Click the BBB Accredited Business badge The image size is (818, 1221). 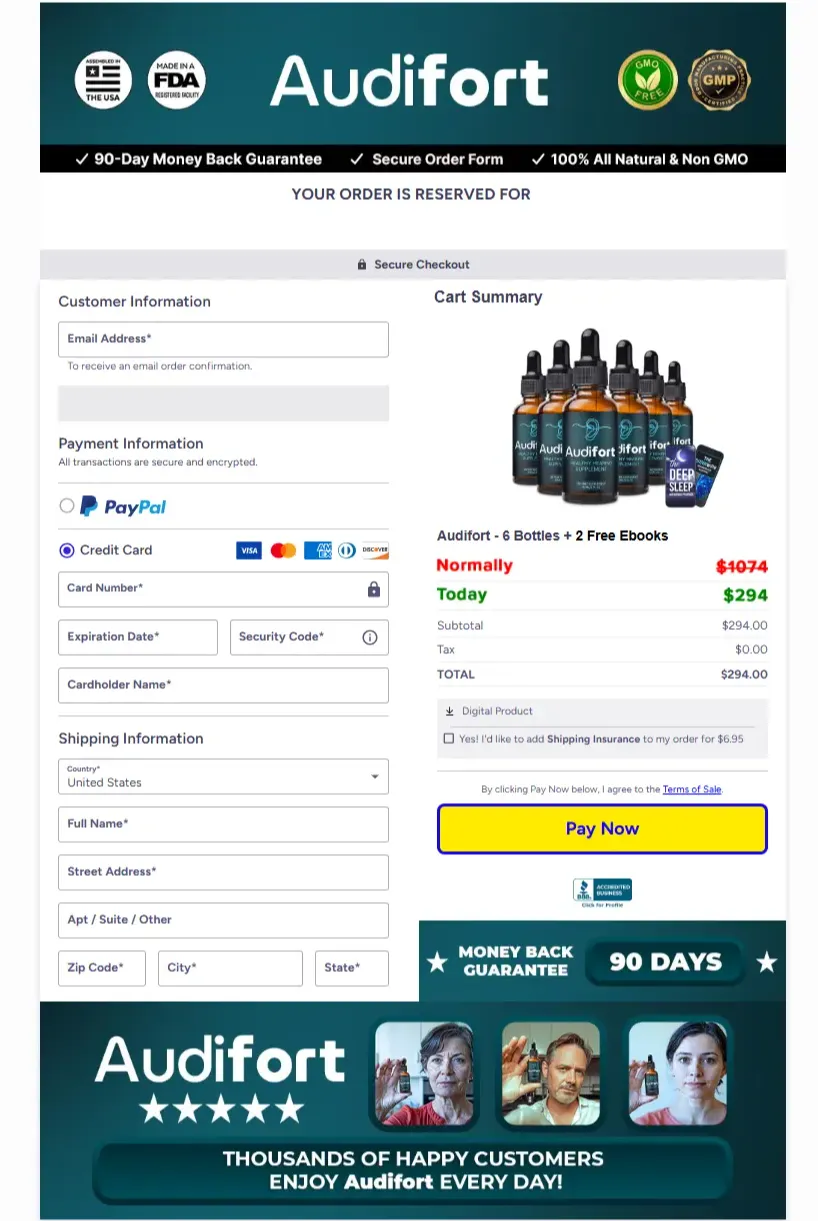[x=602, y=891]
